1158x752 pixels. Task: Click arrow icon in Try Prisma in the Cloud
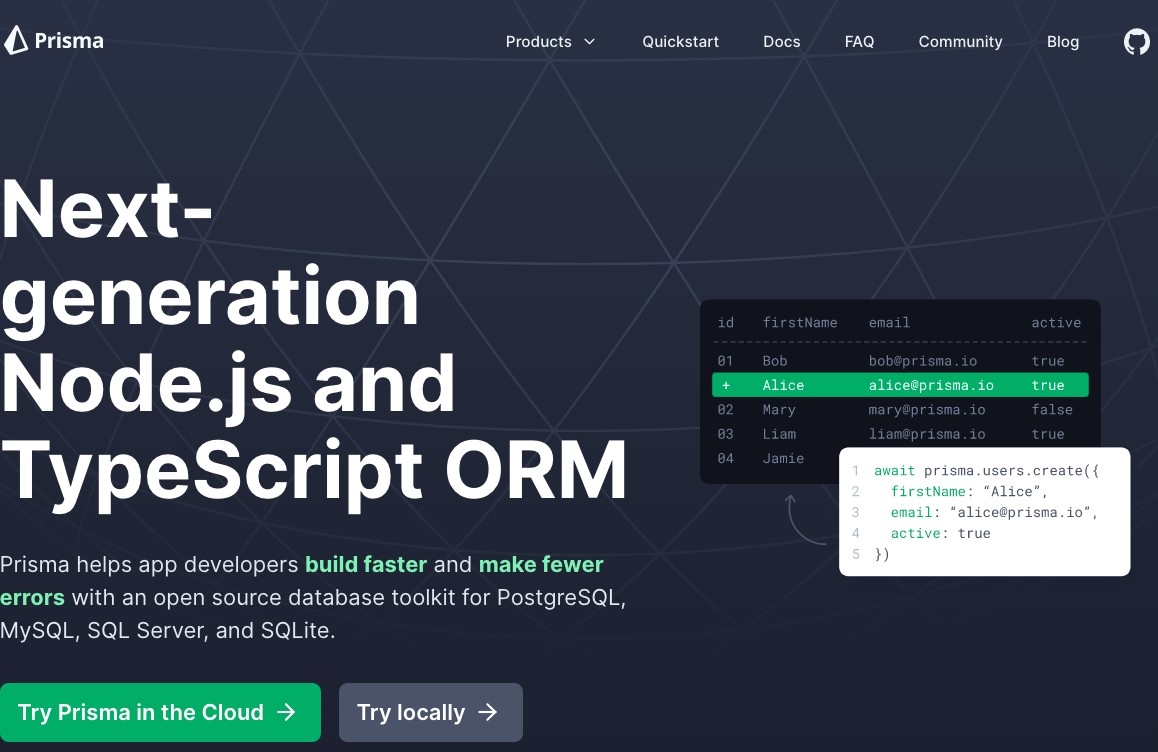tap(286, 712)
